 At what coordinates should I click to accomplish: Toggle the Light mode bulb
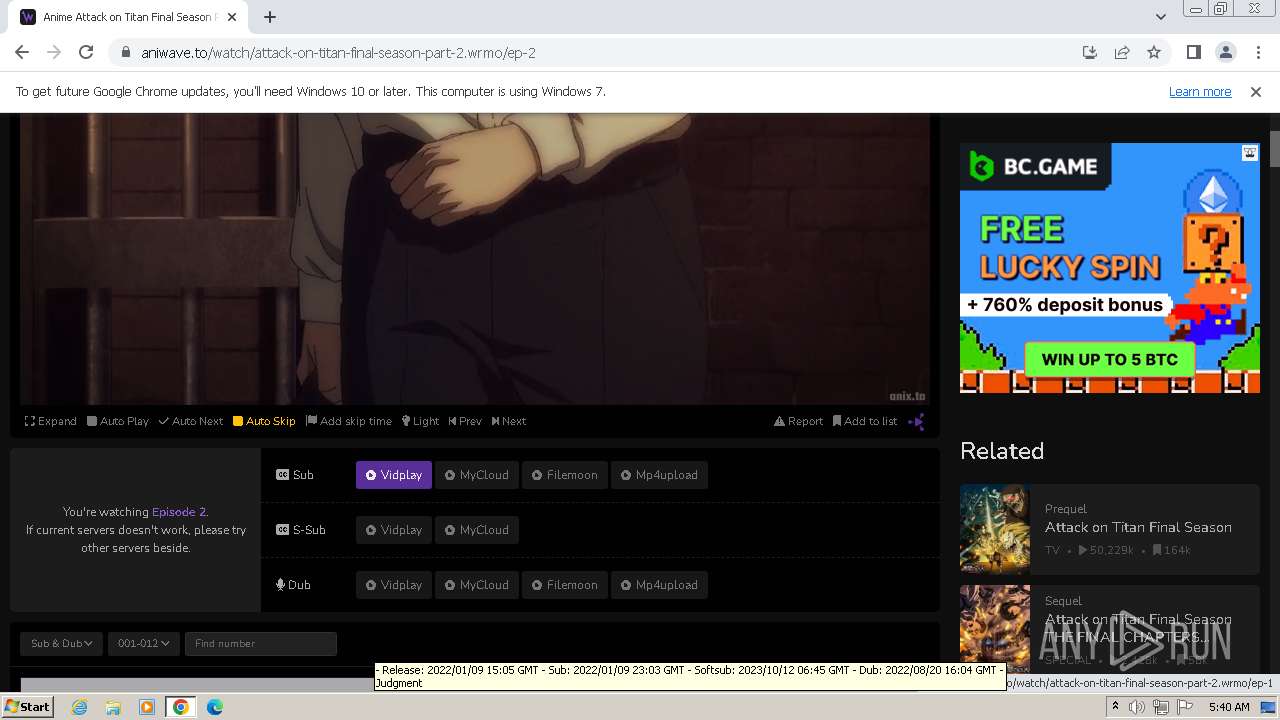point(420,421)
